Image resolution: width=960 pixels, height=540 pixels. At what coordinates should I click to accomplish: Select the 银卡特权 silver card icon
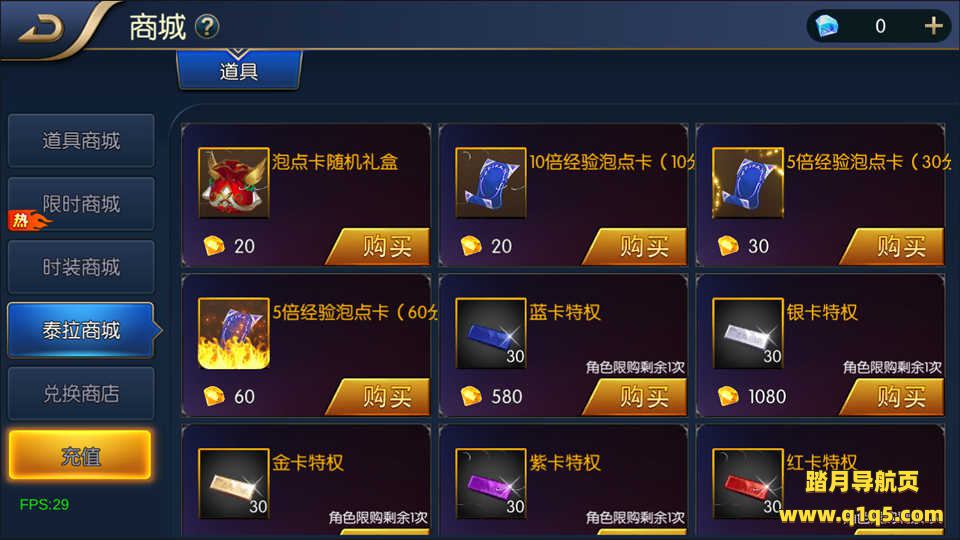click(x=748, y=333)
